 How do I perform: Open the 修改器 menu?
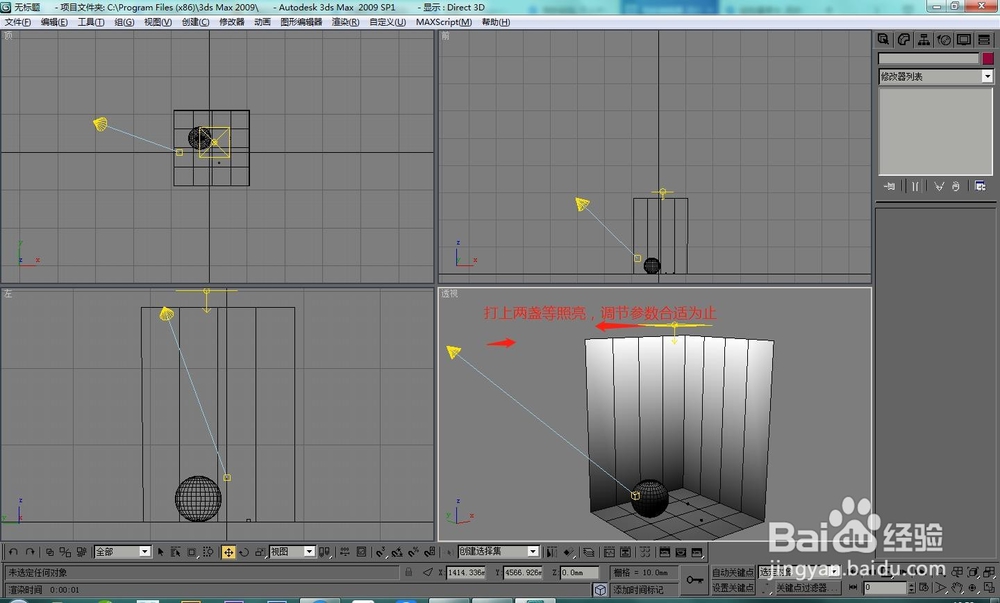point(232,22)
